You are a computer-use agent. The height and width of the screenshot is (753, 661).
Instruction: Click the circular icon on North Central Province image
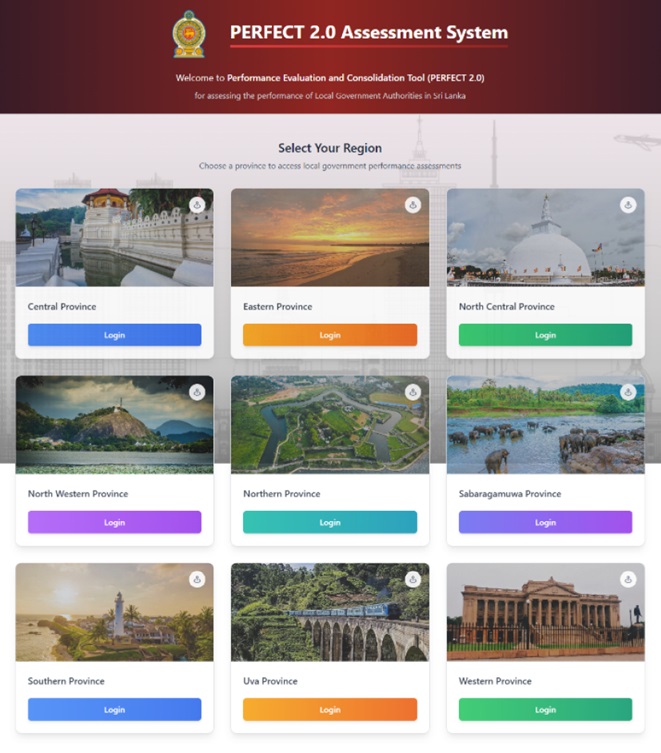(x=628, y=205)
